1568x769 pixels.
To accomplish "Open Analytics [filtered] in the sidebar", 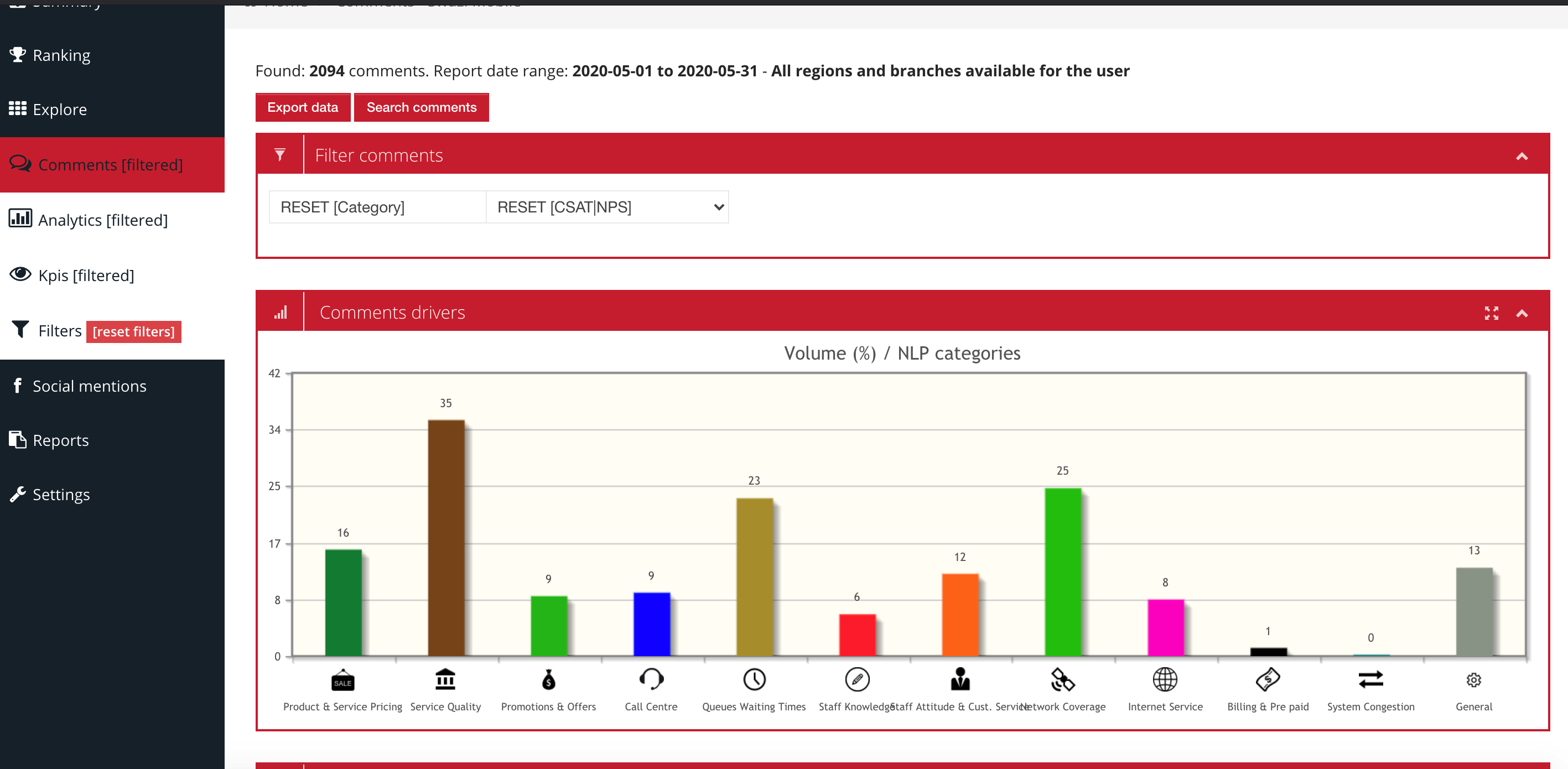I will tap(102, 220).
